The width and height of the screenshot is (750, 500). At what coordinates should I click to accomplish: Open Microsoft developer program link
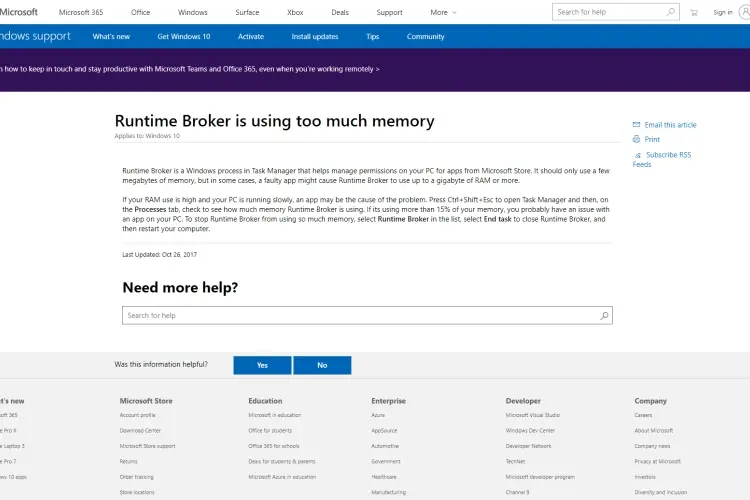(540, 477)
